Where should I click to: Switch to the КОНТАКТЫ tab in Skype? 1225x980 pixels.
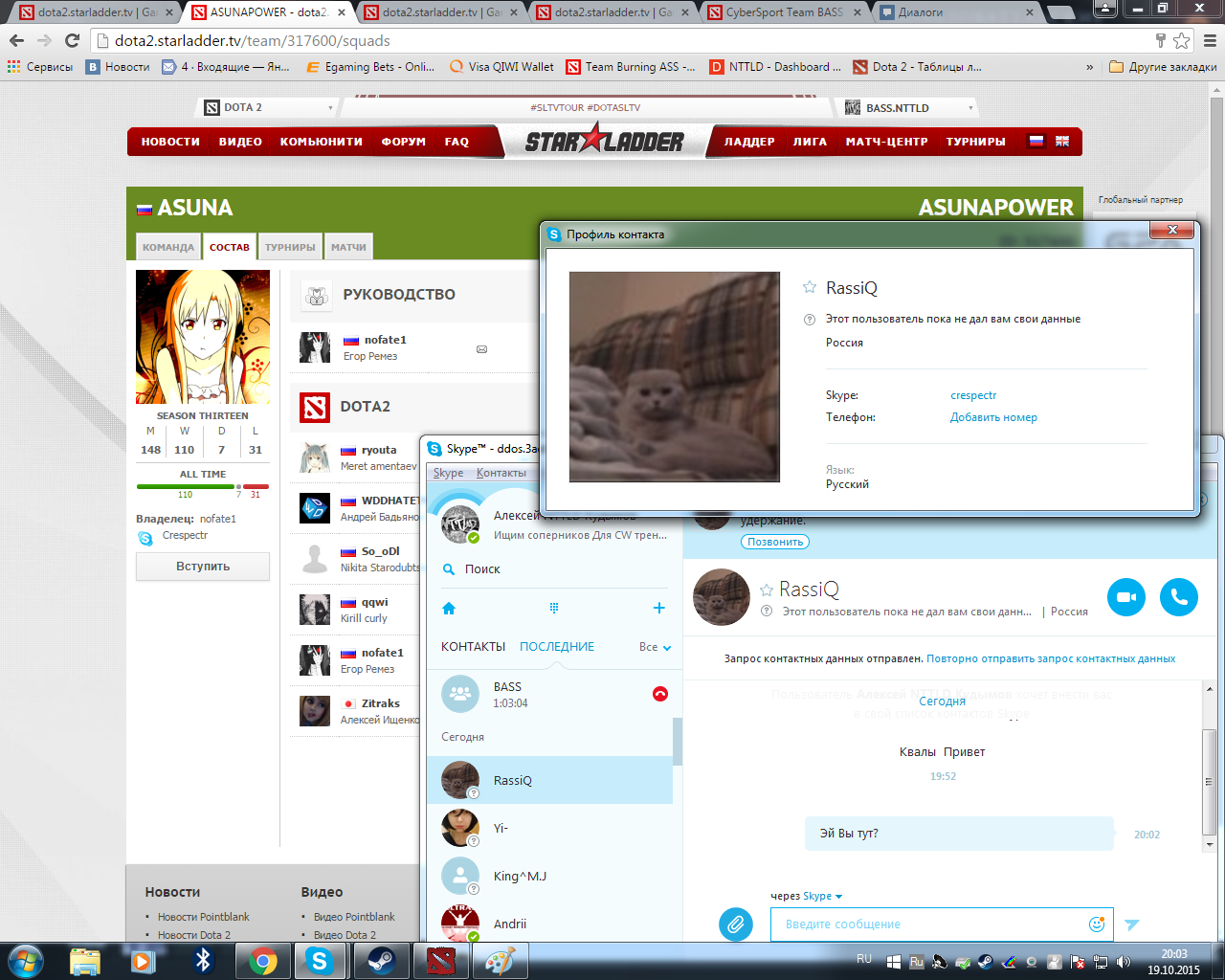(x=473, y=647)
